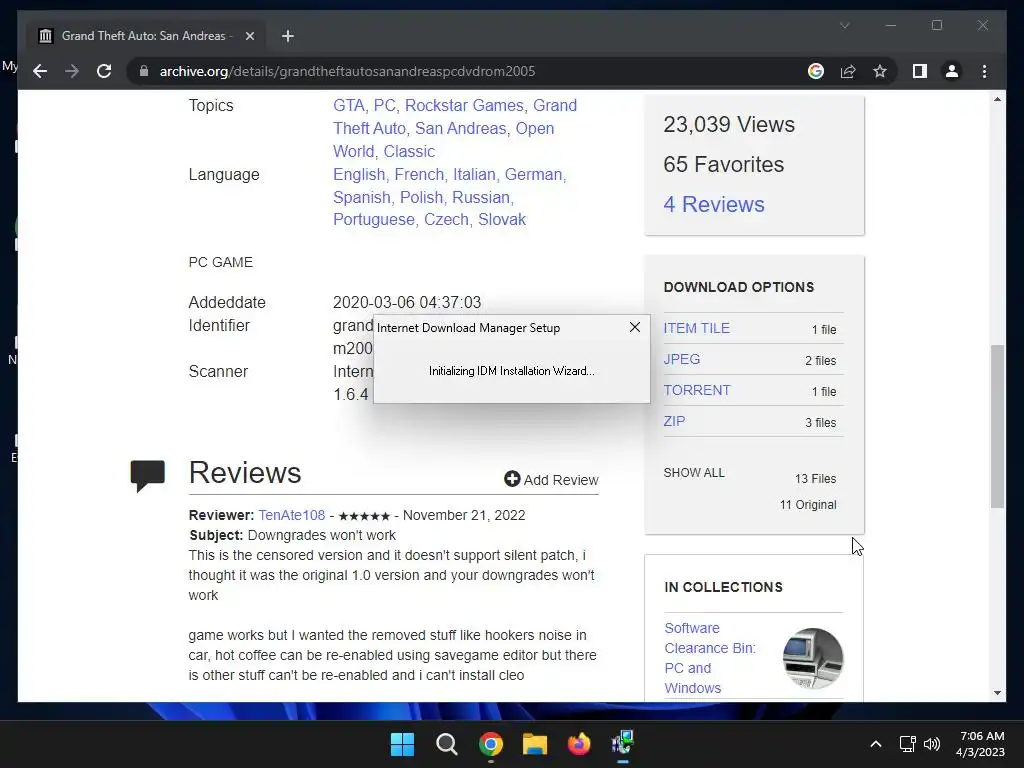Screen dimensions: 1024x768
Task: Close the Grand Theft Auto tab
Action: 249,36
